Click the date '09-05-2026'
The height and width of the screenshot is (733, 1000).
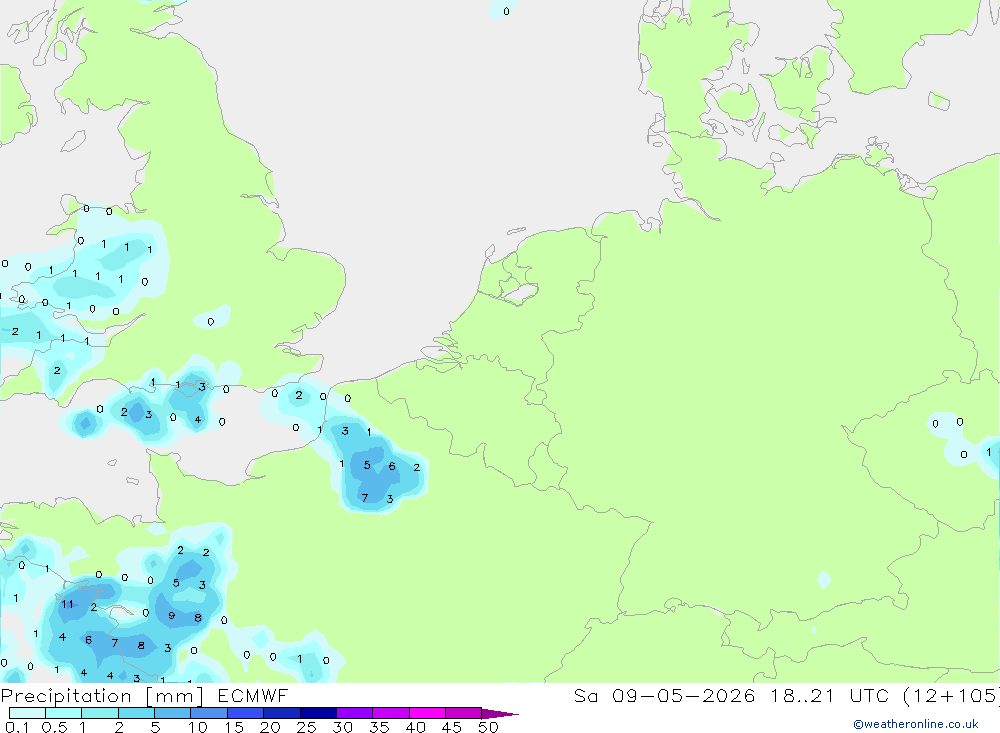tap(684, 695)
